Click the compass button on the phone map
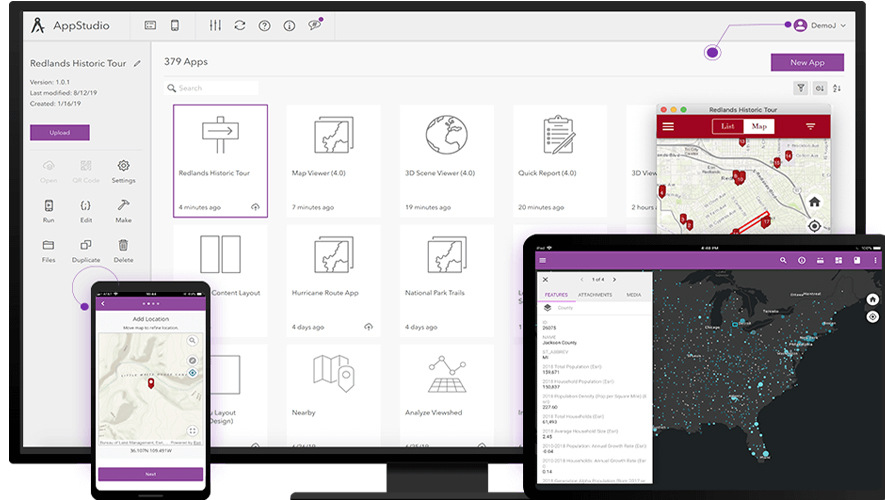 click(x=192, y=361)
